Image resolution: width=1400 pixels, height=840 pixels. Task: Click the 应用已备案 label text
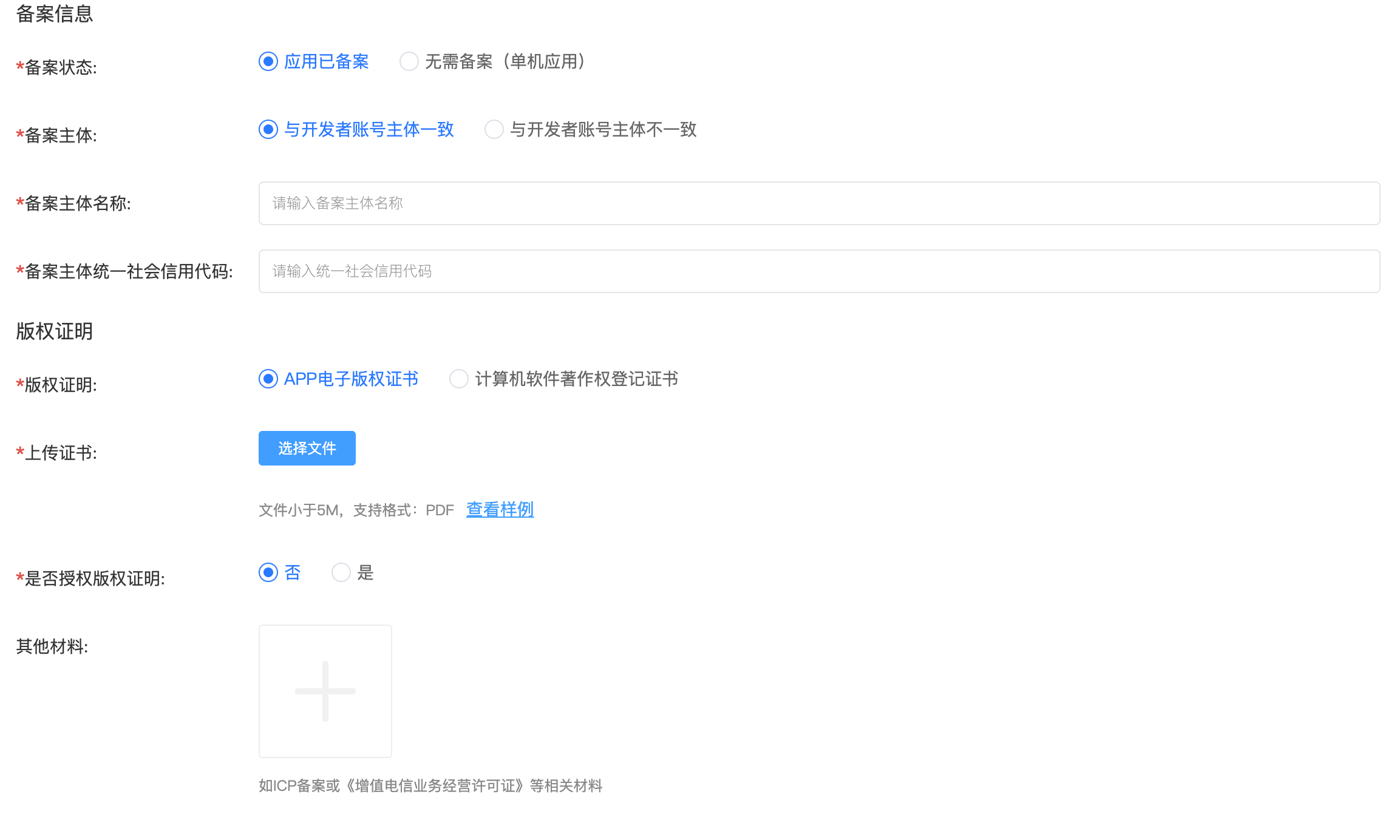click(327, 61)
